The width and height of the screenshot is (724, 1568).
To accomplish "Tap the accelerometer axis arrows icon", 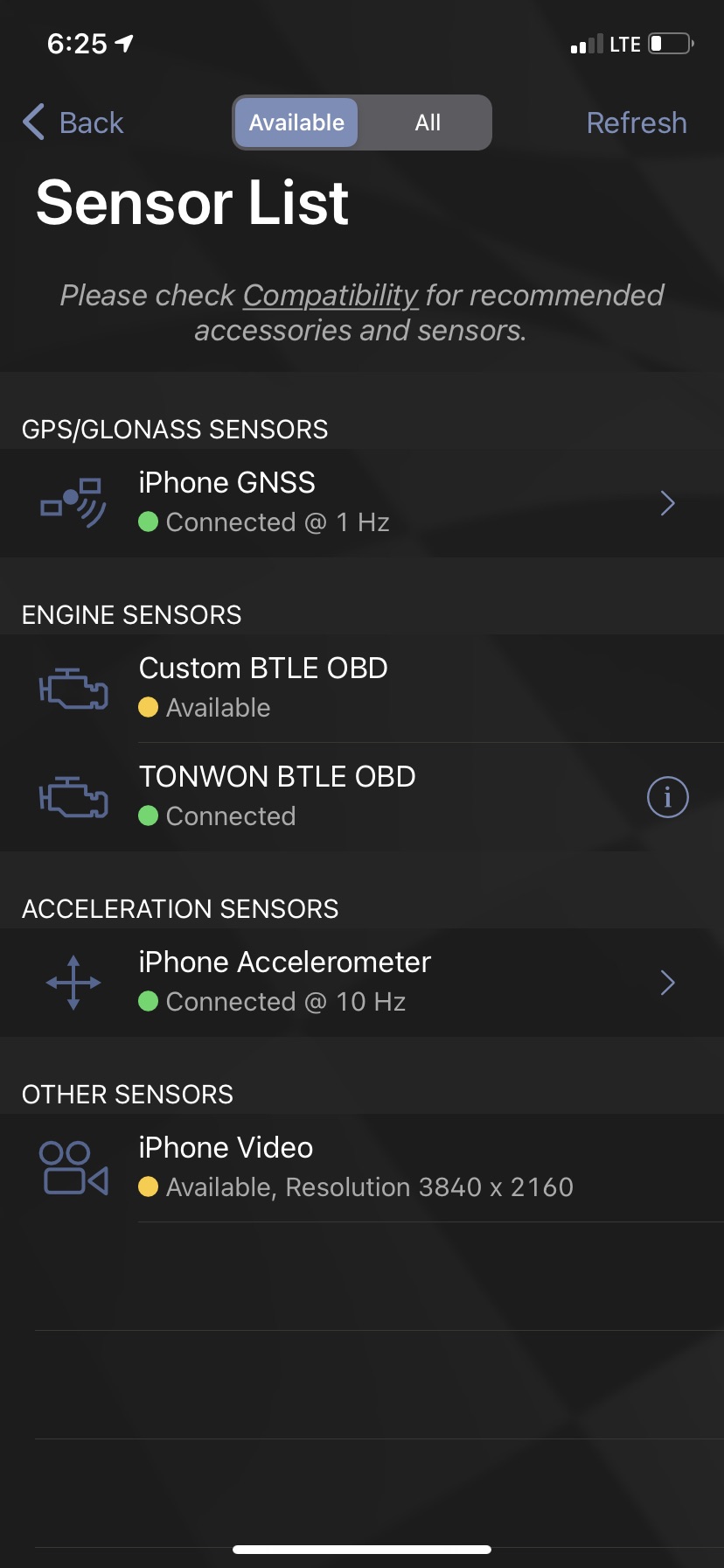I will 73,983.
